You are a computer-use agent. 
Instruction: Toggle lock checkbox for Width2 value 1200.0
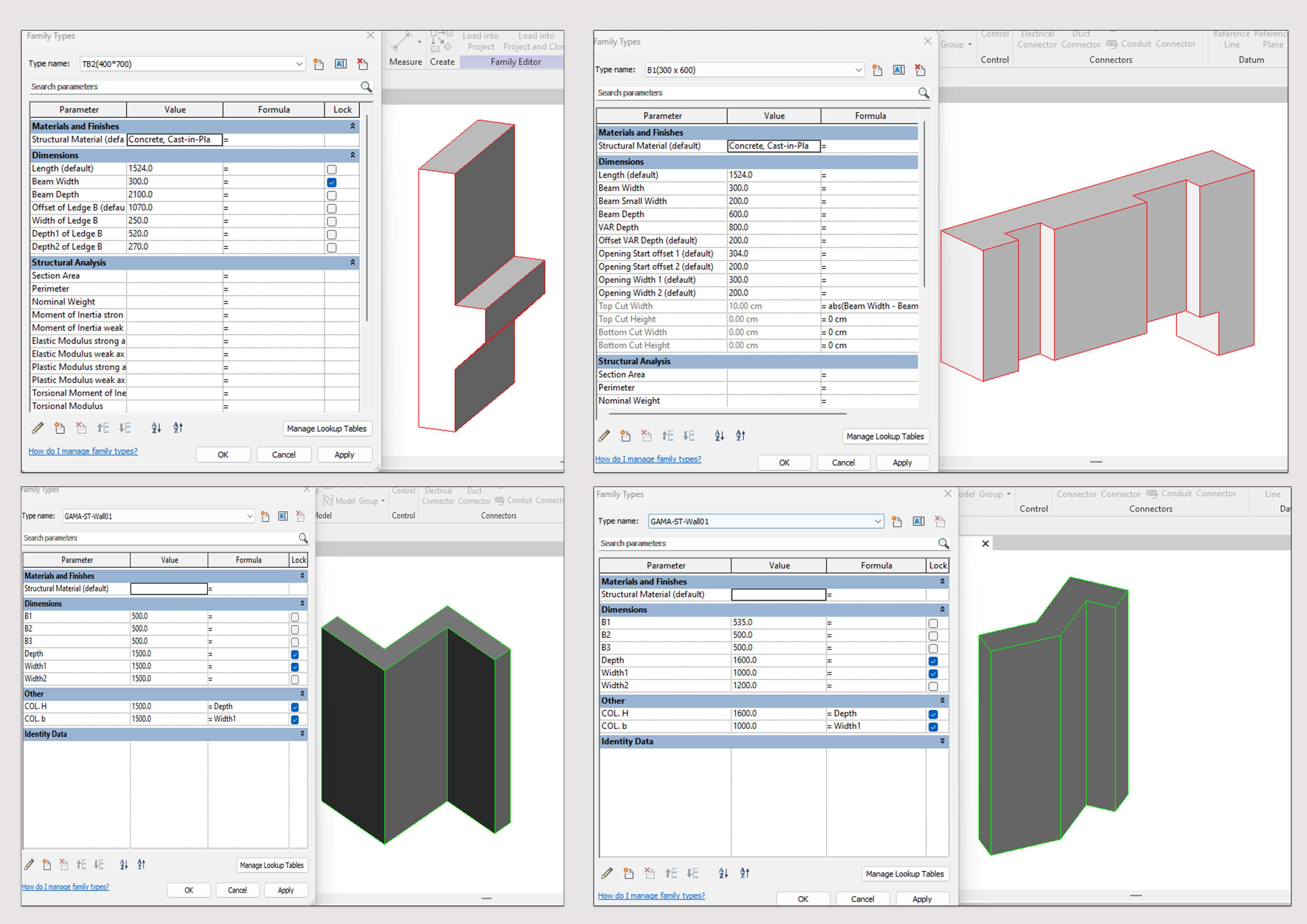click(x=932, y=686)
